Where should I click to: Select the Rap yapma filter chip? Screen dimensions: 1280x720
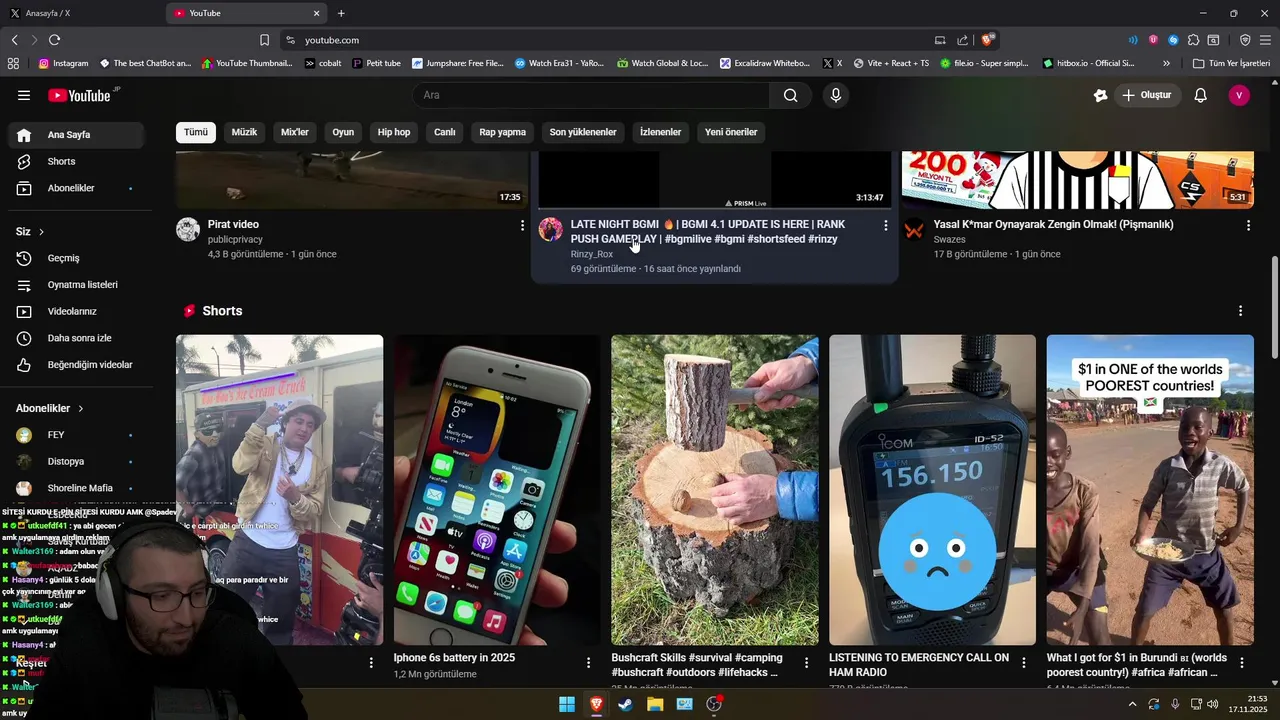(x=503, y=132)
